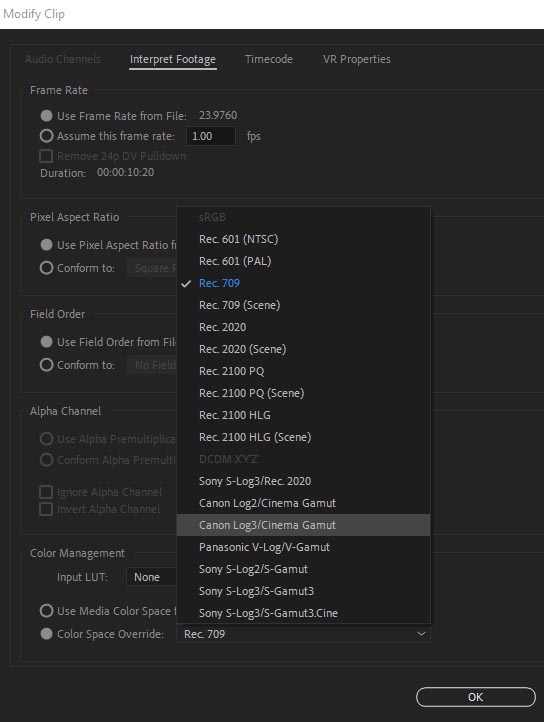Click the greyed DCDM XYZ entry
Image resolution: width=544 pixels, height=722 pixels.
click(x=304, y=459)
